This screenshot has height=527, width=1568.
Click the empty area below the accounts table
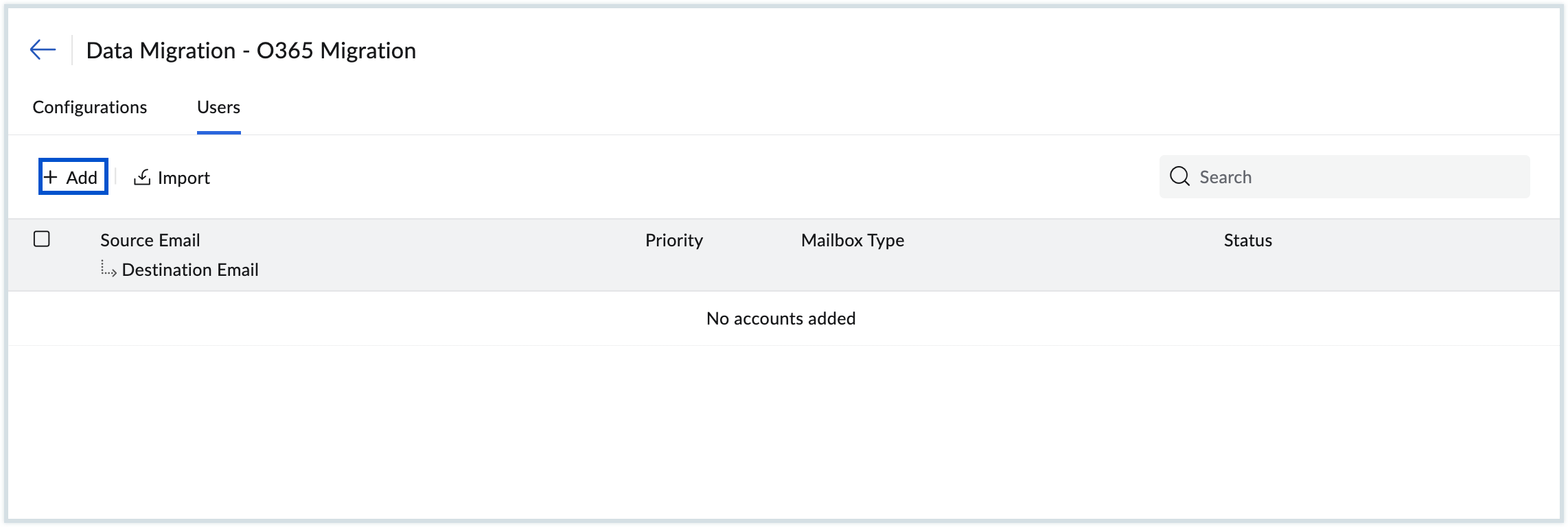(783, 432)
